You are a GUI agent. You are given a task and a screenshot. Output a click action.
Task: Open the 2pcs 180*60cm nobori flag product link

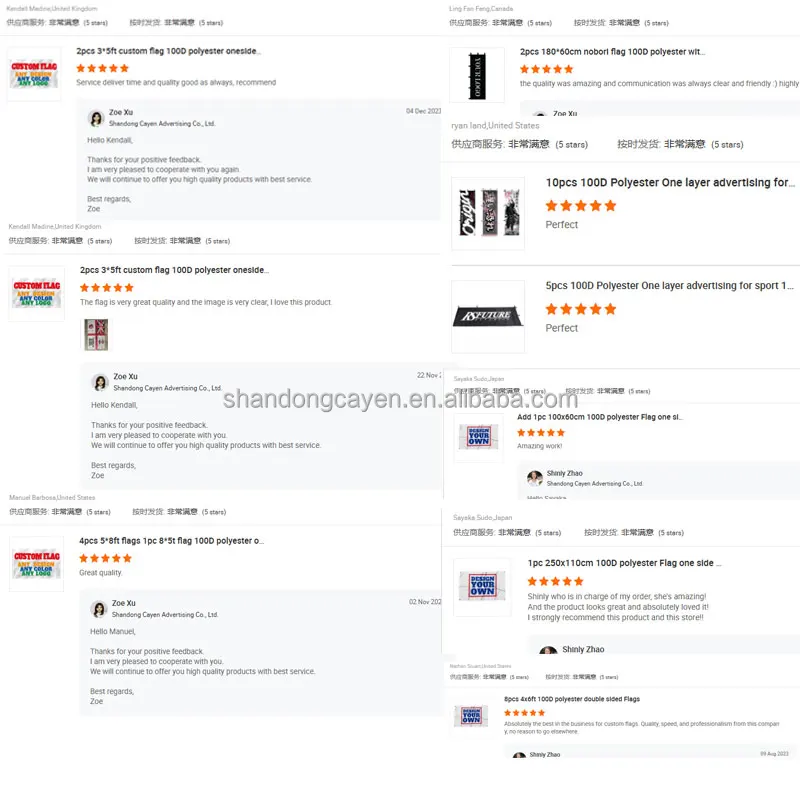pos(612,52)
